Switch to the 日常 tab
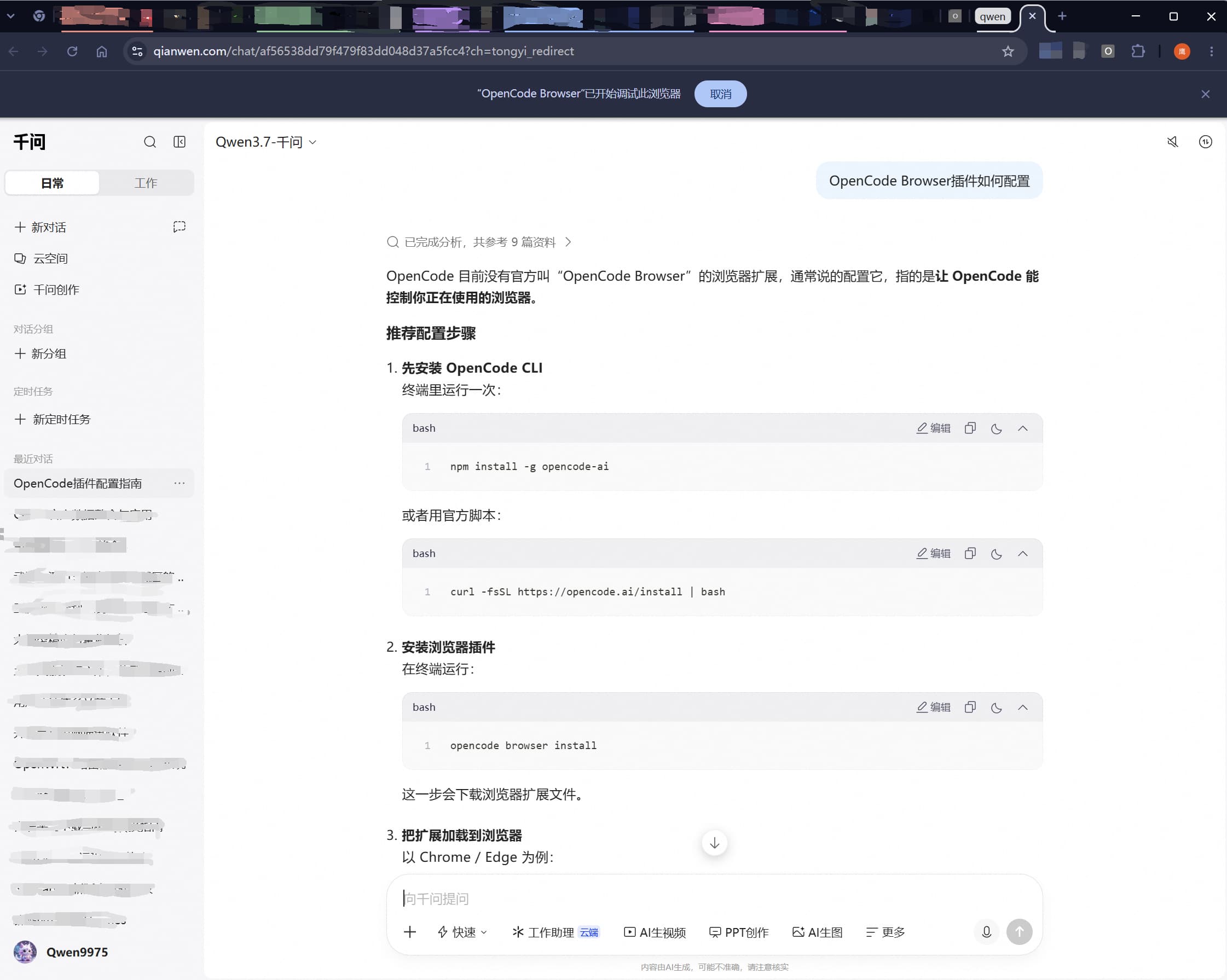The height and width of the screenshot is (980, 1227). click(x=53, y=183)
